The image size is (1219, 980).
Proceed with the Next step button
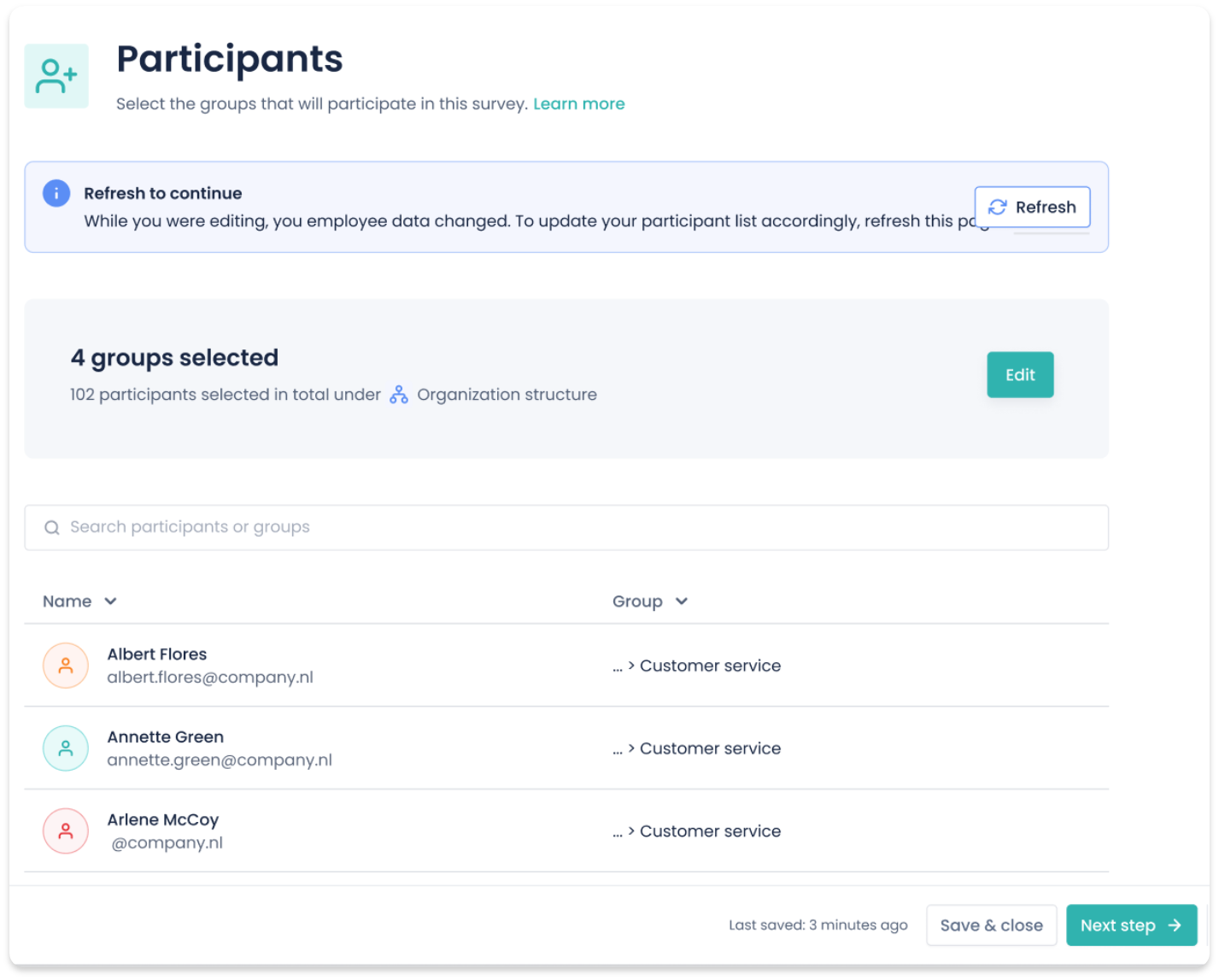(1131, 925)
